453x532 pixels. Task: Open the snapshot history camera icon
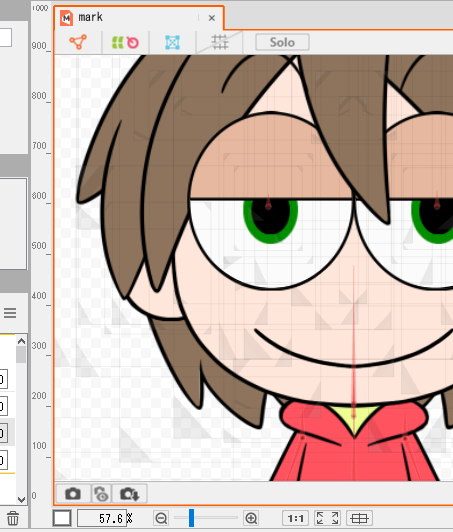pos(101,494)
